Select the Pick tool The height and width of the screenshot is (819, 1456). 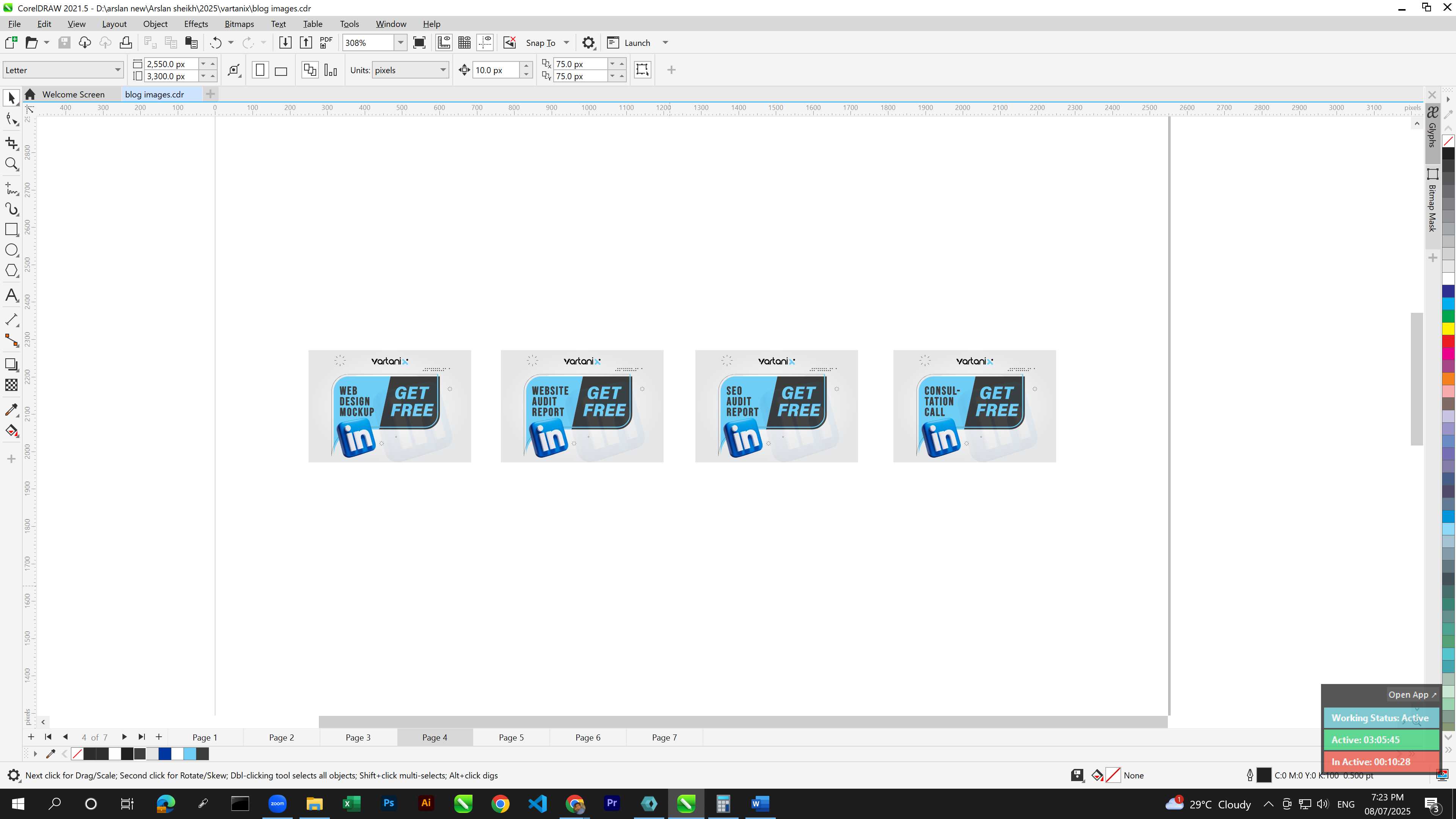tap(11, 98)
